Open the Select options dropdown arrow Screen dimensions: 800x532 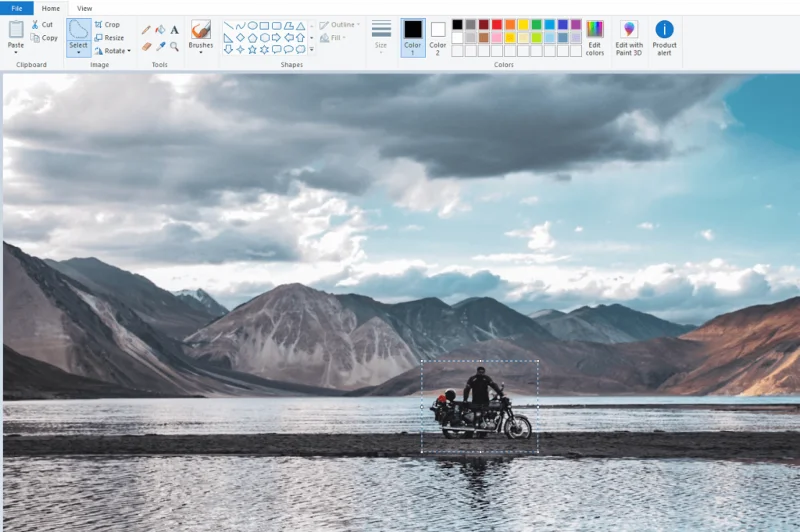(78, 53)
